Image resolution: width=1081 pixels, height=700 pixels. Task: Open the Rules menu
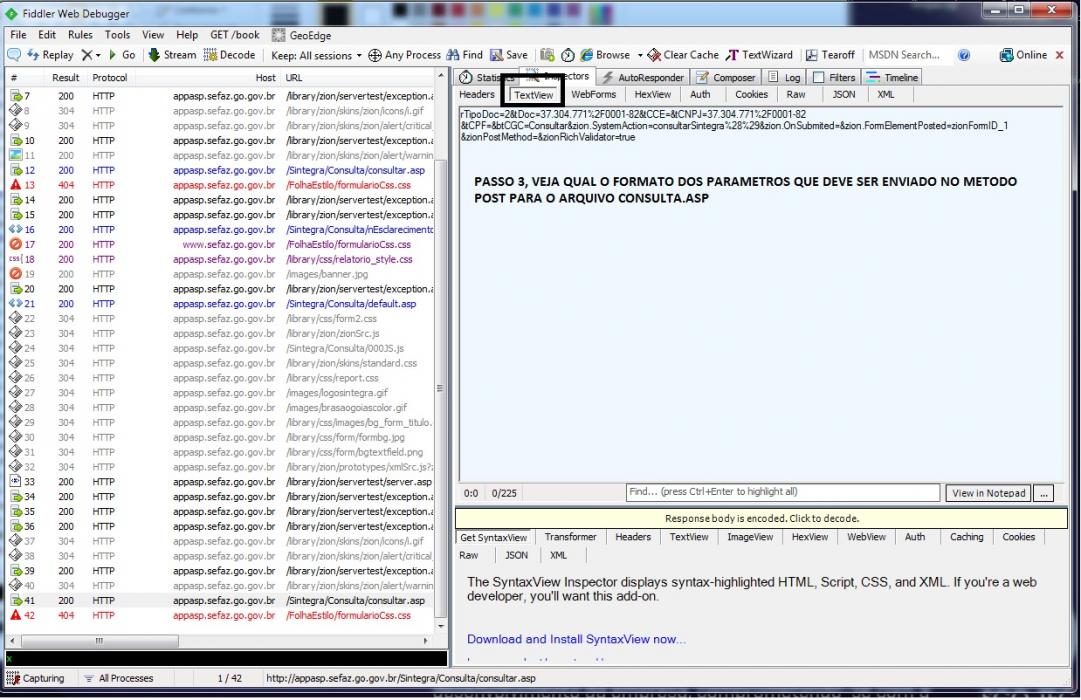80,34
